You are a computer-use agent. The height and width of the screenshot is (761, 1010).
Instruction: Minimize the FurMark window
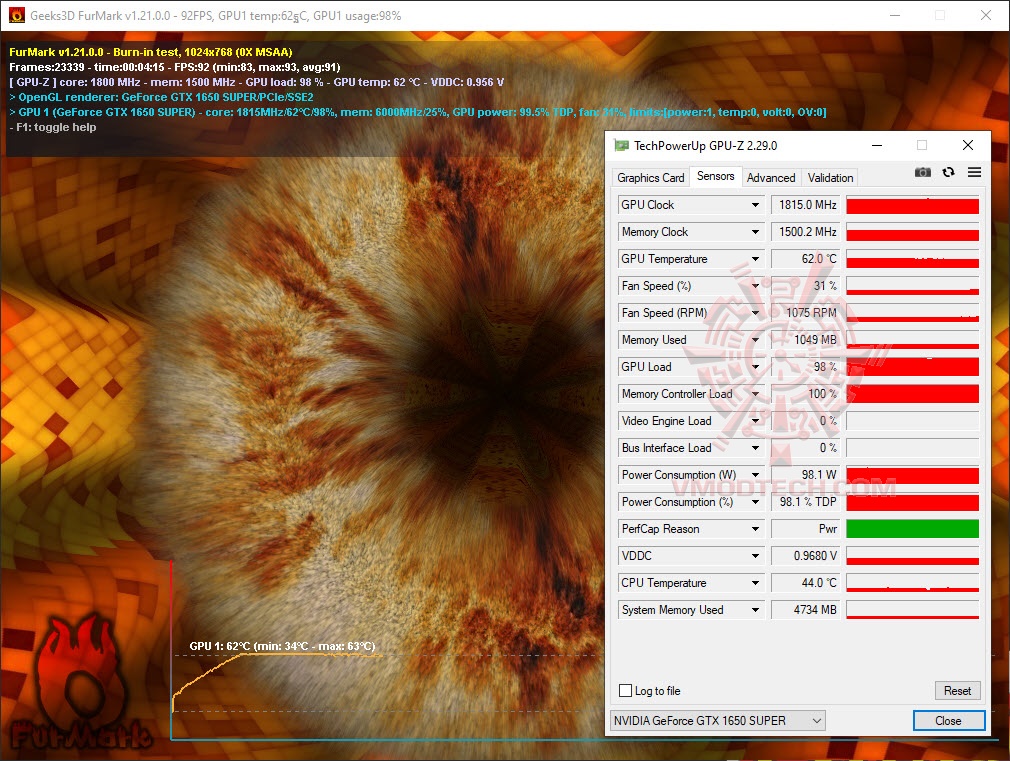(x=895, y=15)
